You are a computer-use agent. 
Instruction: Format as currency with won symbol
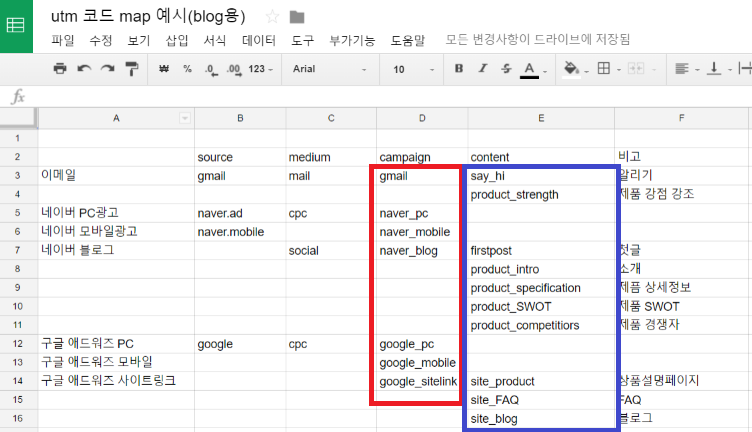click(x=164, y=69)
